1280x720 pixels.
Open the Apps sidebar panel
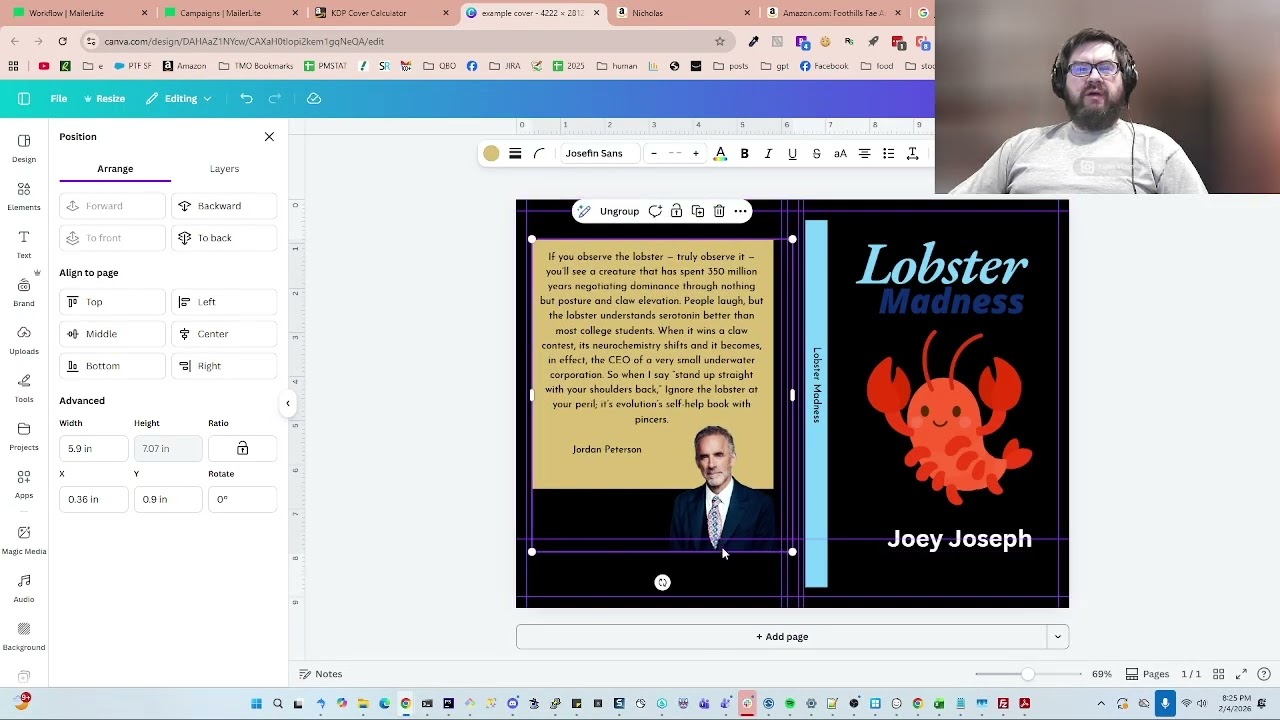pyautogui.click(x=24, y=484)
